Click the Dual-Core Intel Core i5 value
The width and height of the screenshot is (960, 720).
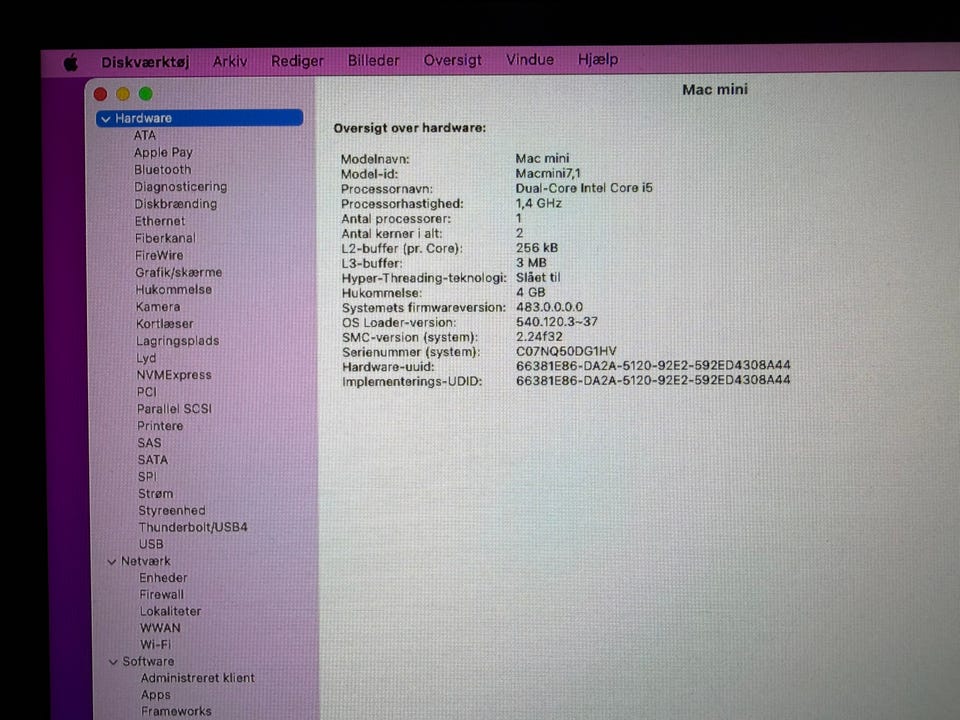584,189
